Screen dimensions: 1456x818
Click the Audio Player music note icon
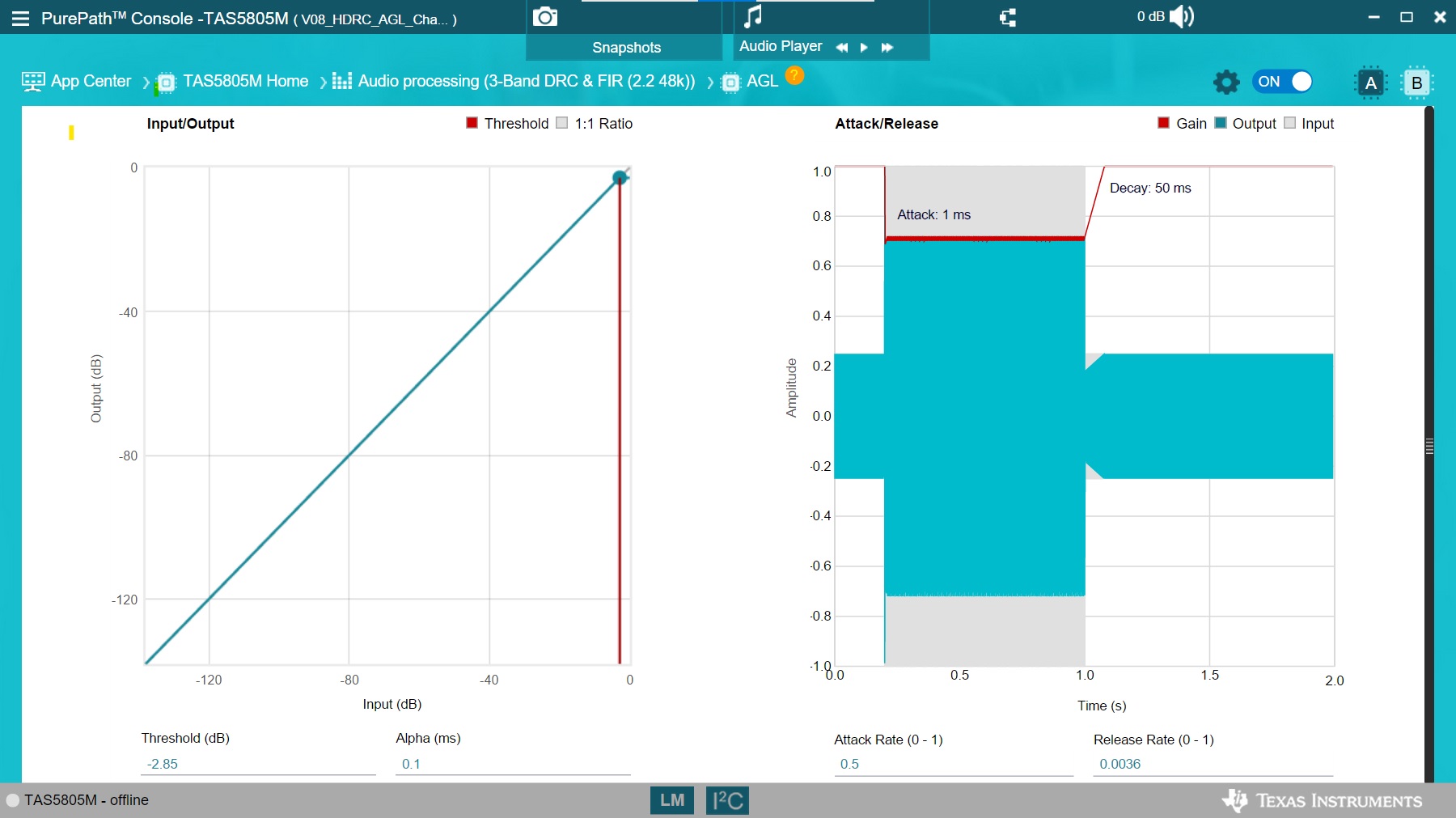[x=753, y=16]
